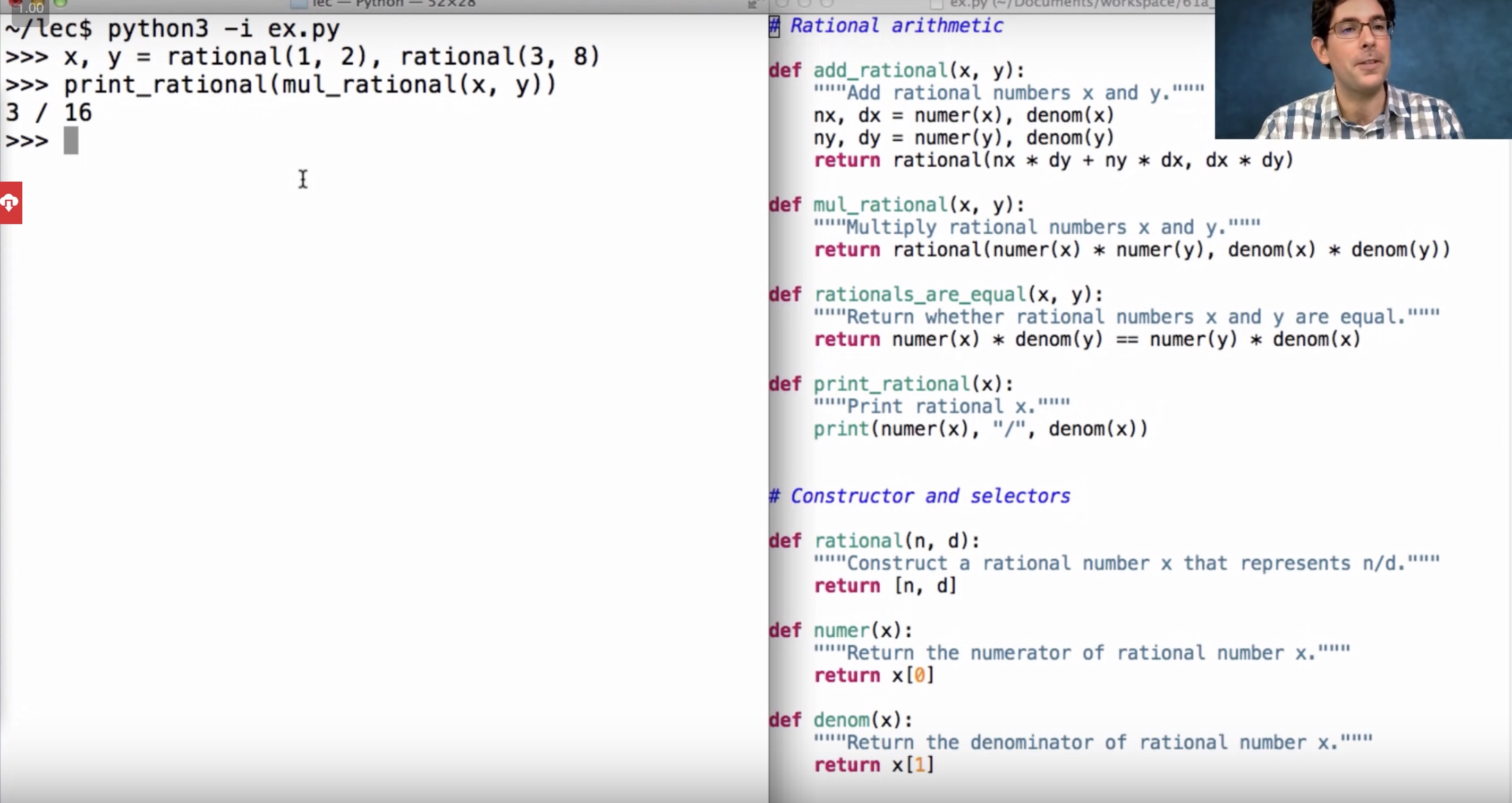The width and height of the screenshot is (1512, 803).
Task: Click the 'def rational(n, d):' line
Action: click(874, 541)
